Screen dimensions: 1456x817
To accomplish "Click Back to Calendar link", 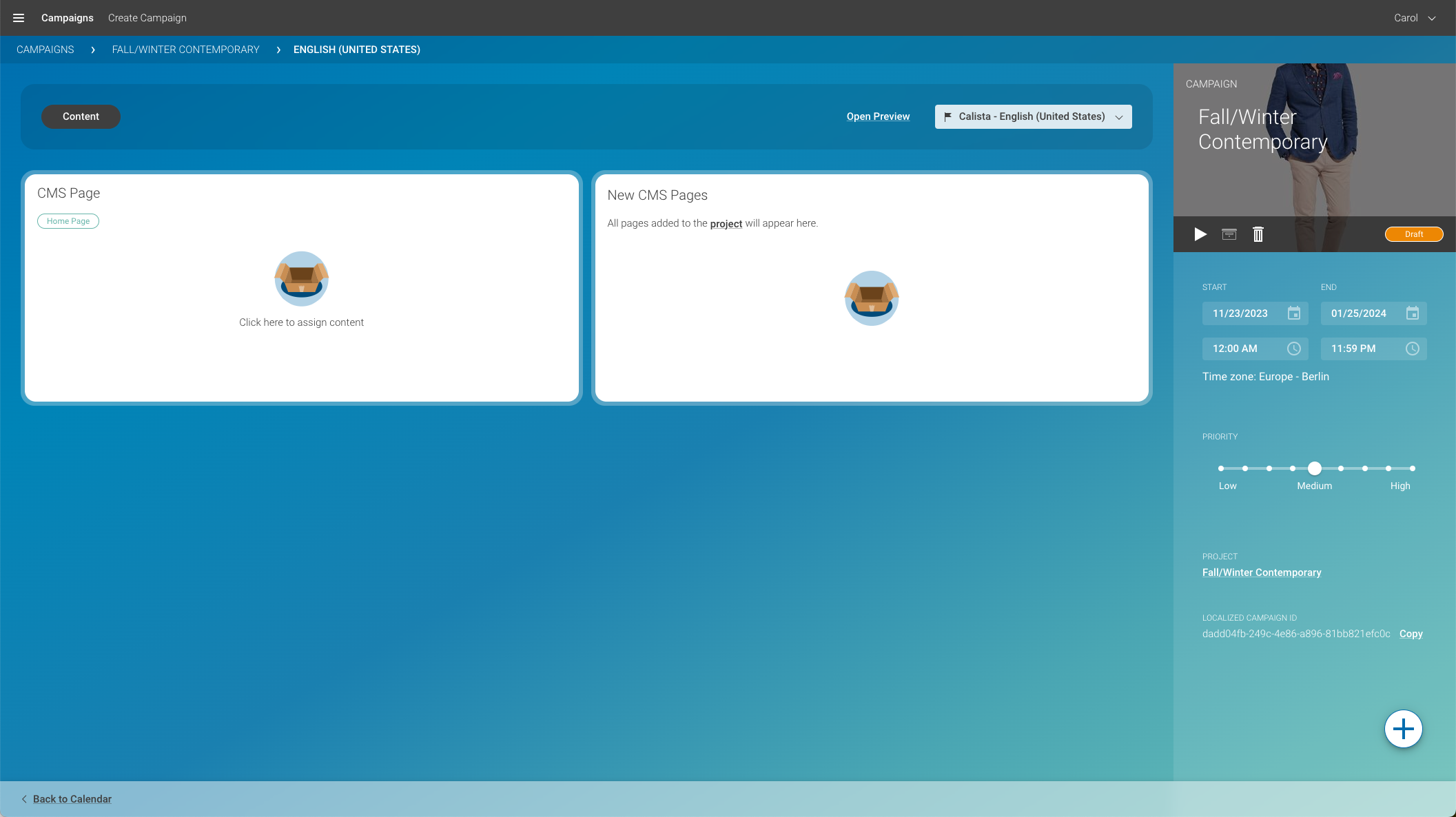I will [x=72, y=799].
